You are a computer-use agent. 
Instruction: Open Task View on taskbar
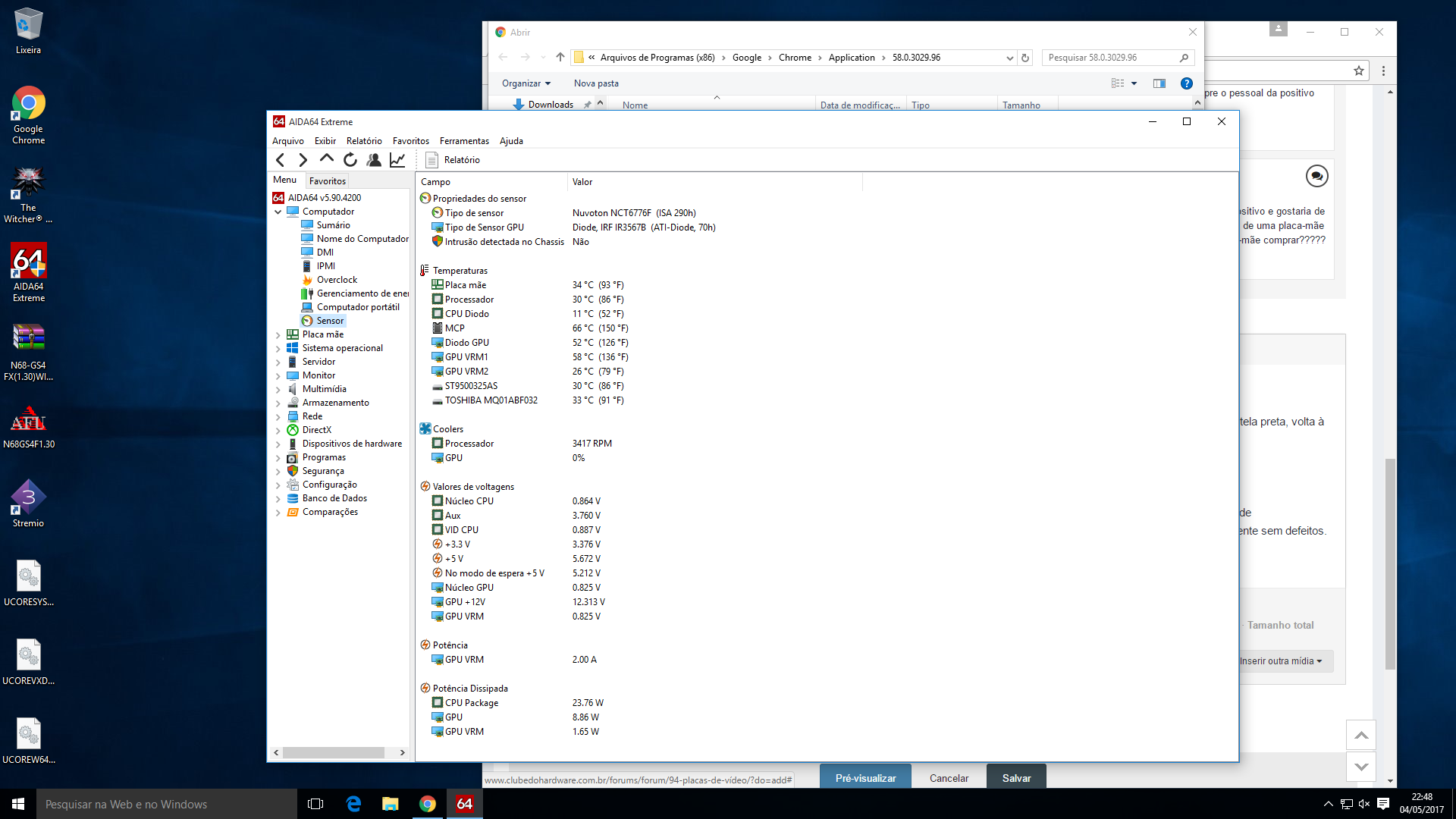315,804
